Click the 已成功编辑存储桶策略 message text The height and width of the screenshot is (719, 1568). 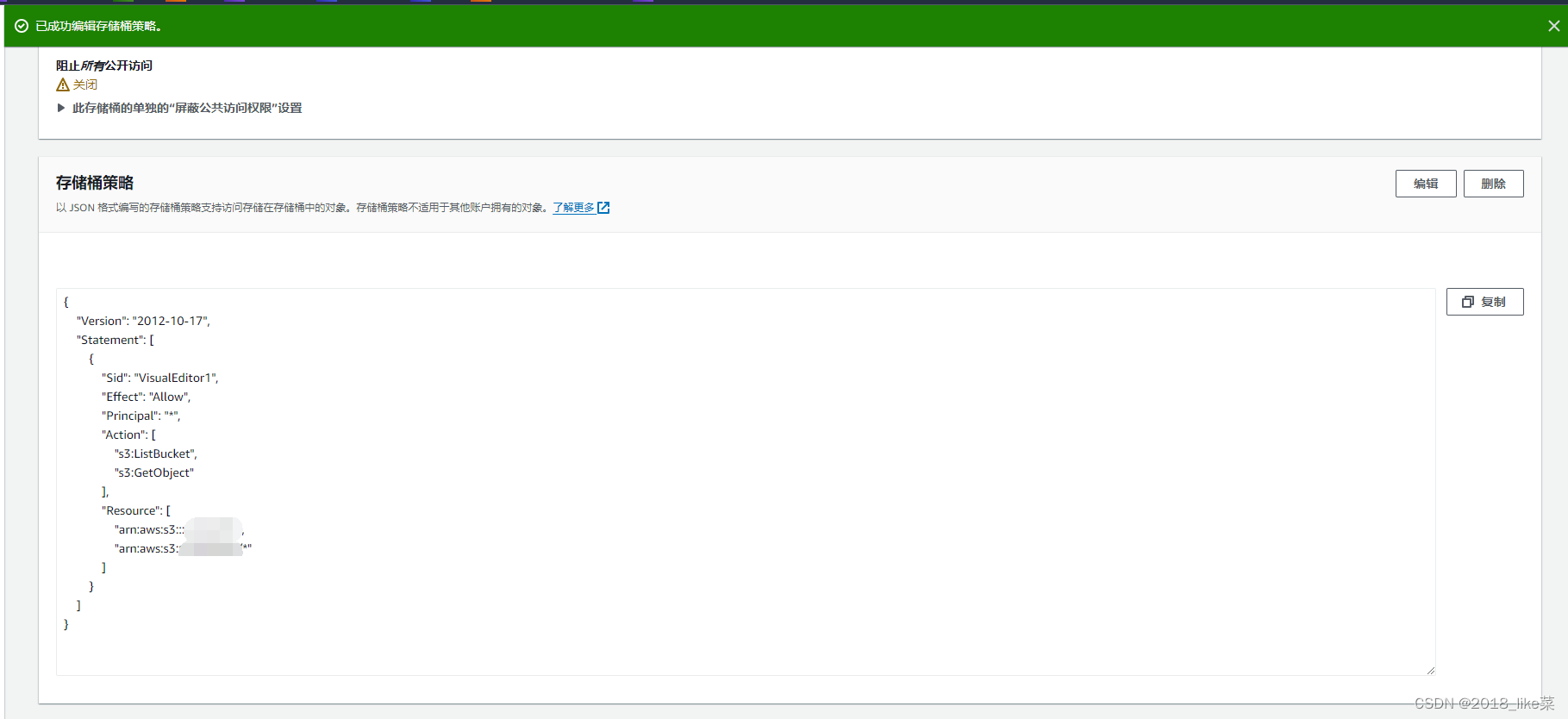coord(98,26)
